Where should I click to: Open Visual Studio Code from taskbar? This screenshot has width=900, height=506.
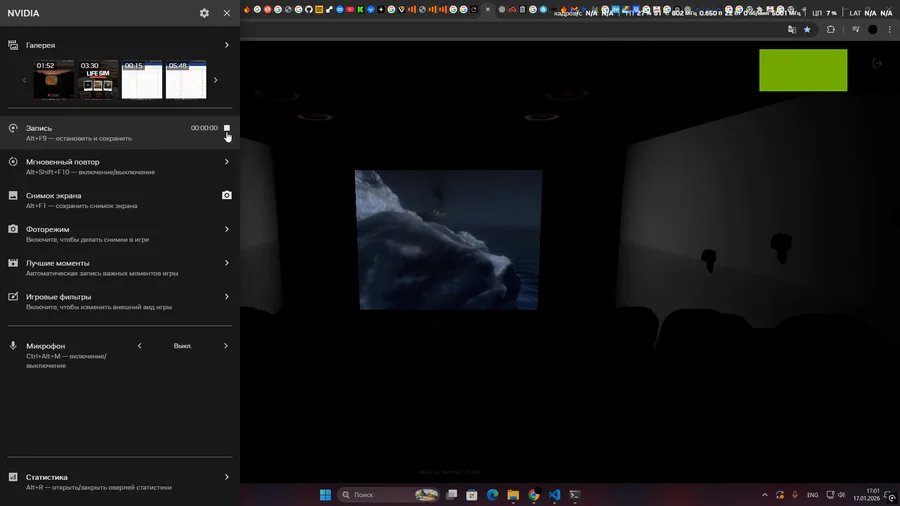[x=554, y=495]
